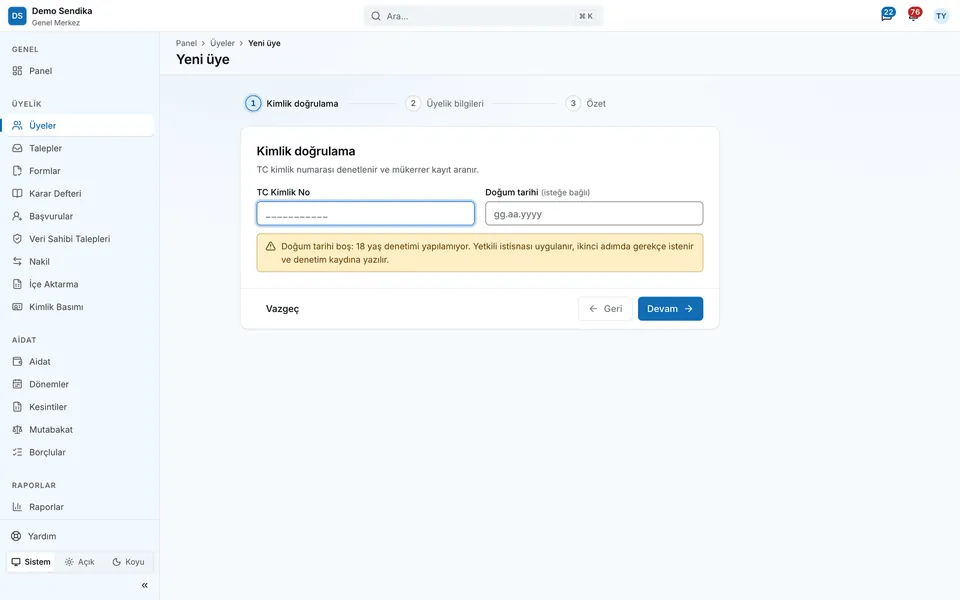
Task: Open the Dönemler calendar icon
Action: [17, 384]
